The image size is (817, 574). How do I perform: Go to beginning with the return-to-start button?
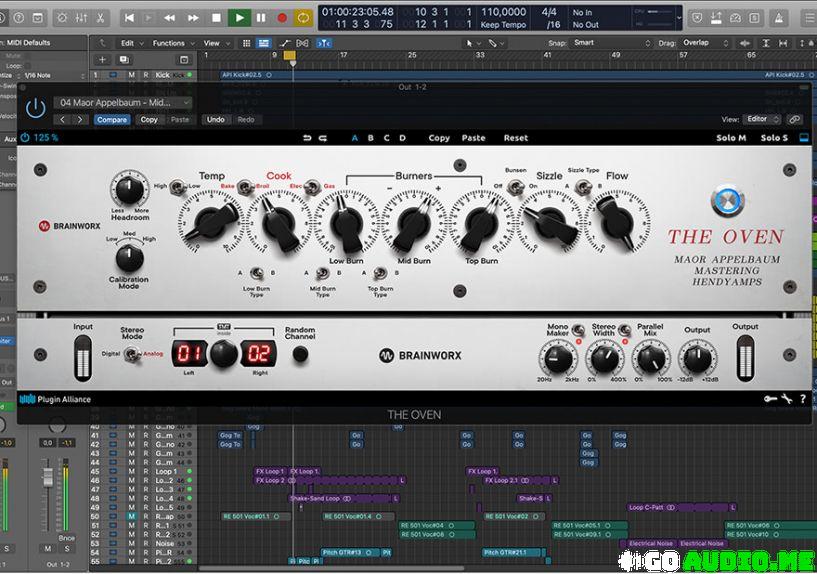(129, 18)
